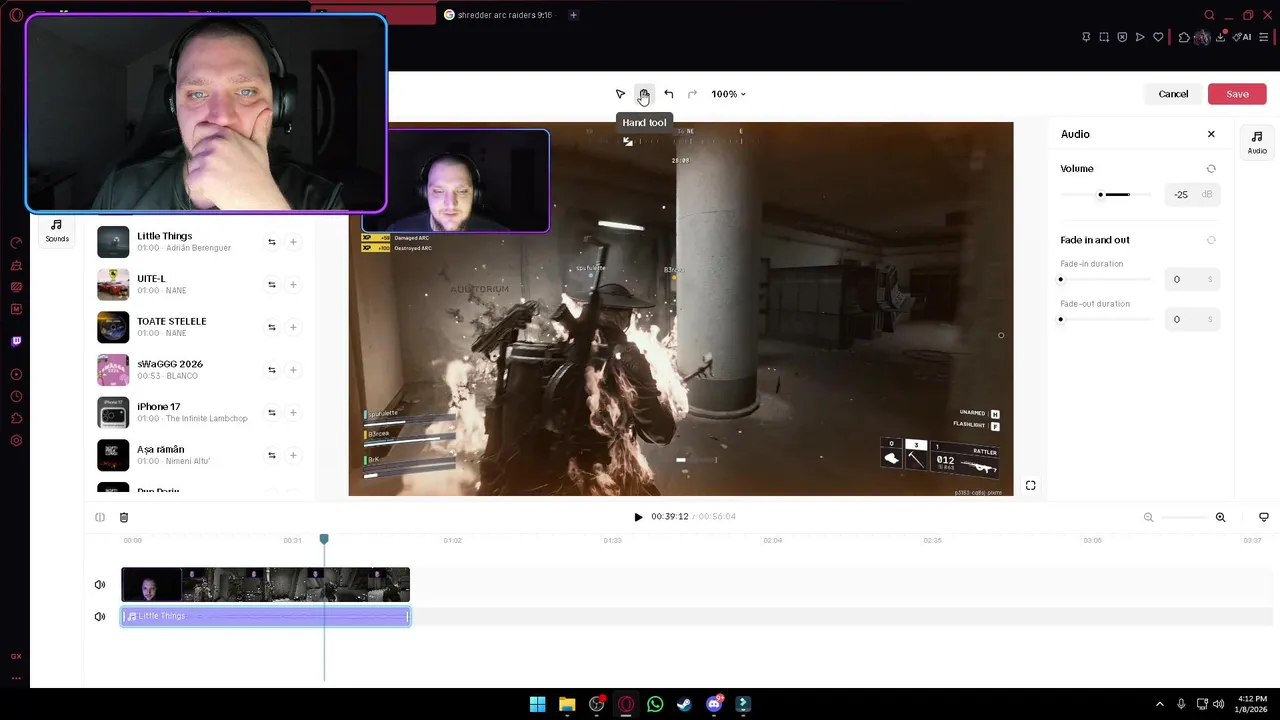Viewport: 1280px width, 720px height.
Task: Click the sWaGGG 2026 song title
Action: coord(170,364)
